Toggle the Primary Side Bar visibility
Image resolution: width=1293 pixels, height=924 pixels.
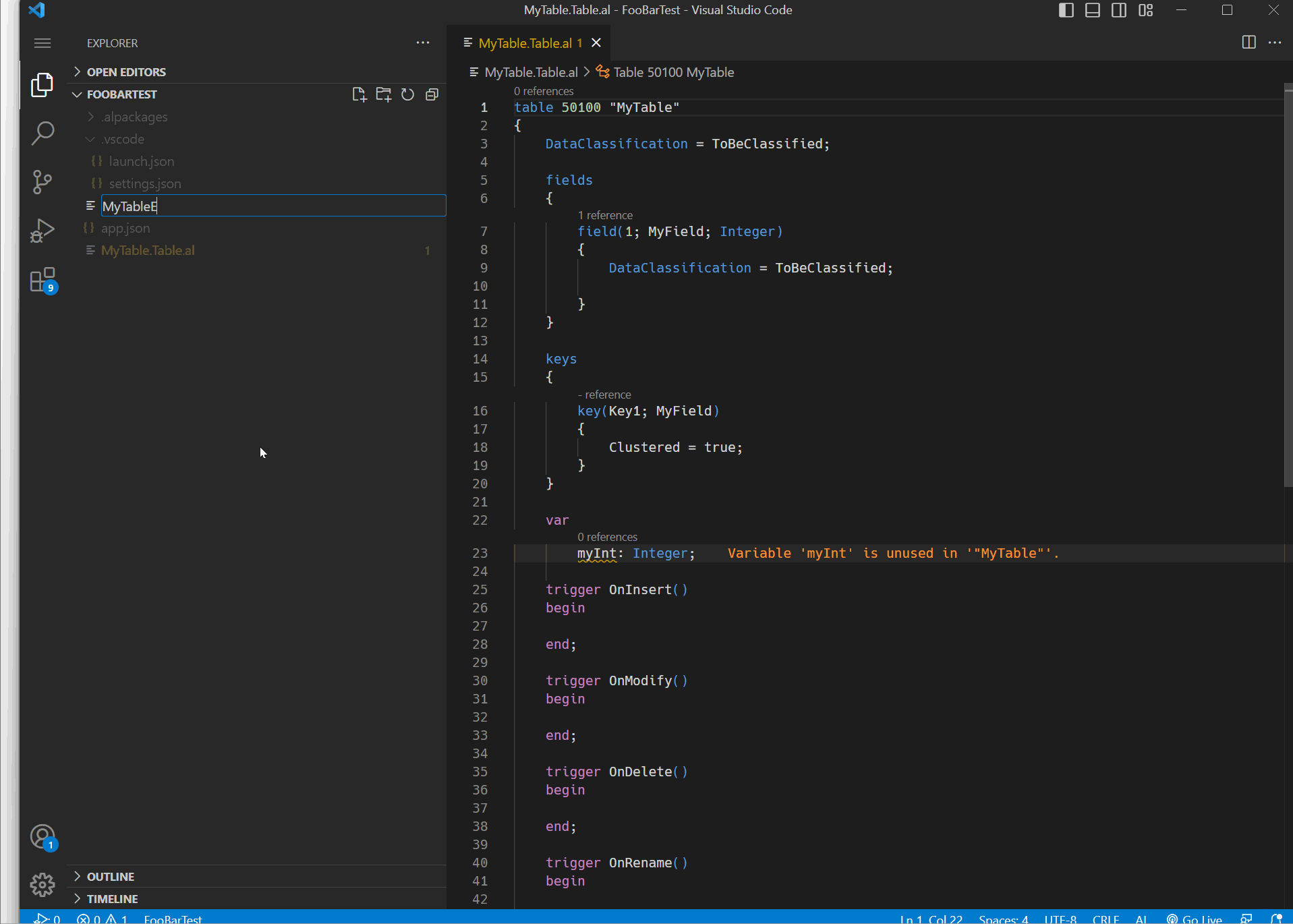pos(1066,10)
